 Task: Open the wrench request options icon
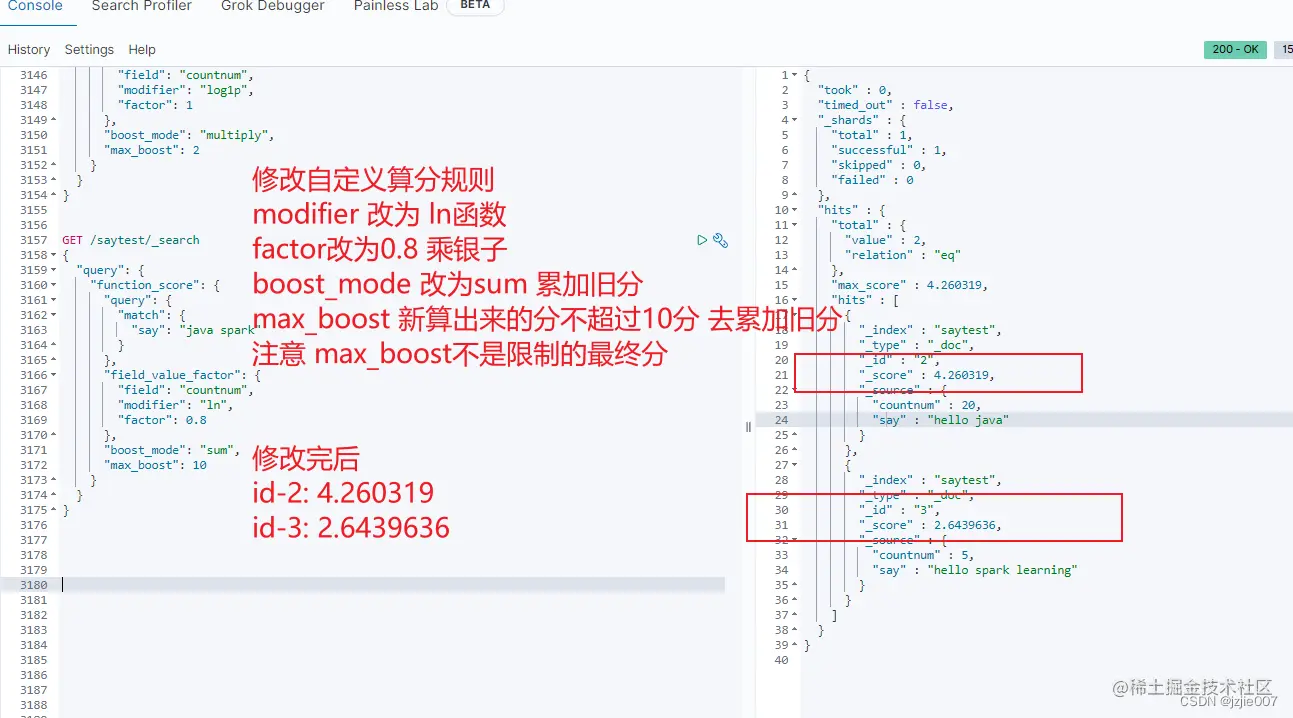(x=719, y=240)
